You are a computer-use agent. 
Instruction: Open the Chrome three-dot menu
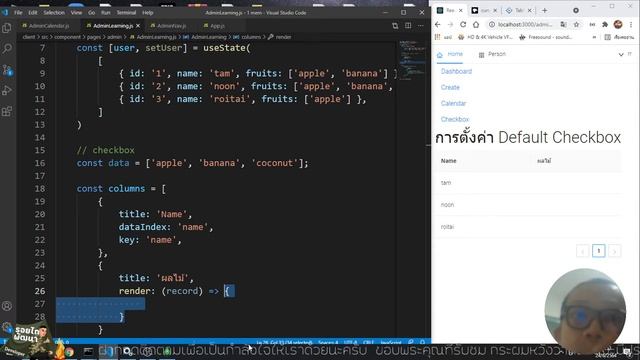[x=631, y=24]
